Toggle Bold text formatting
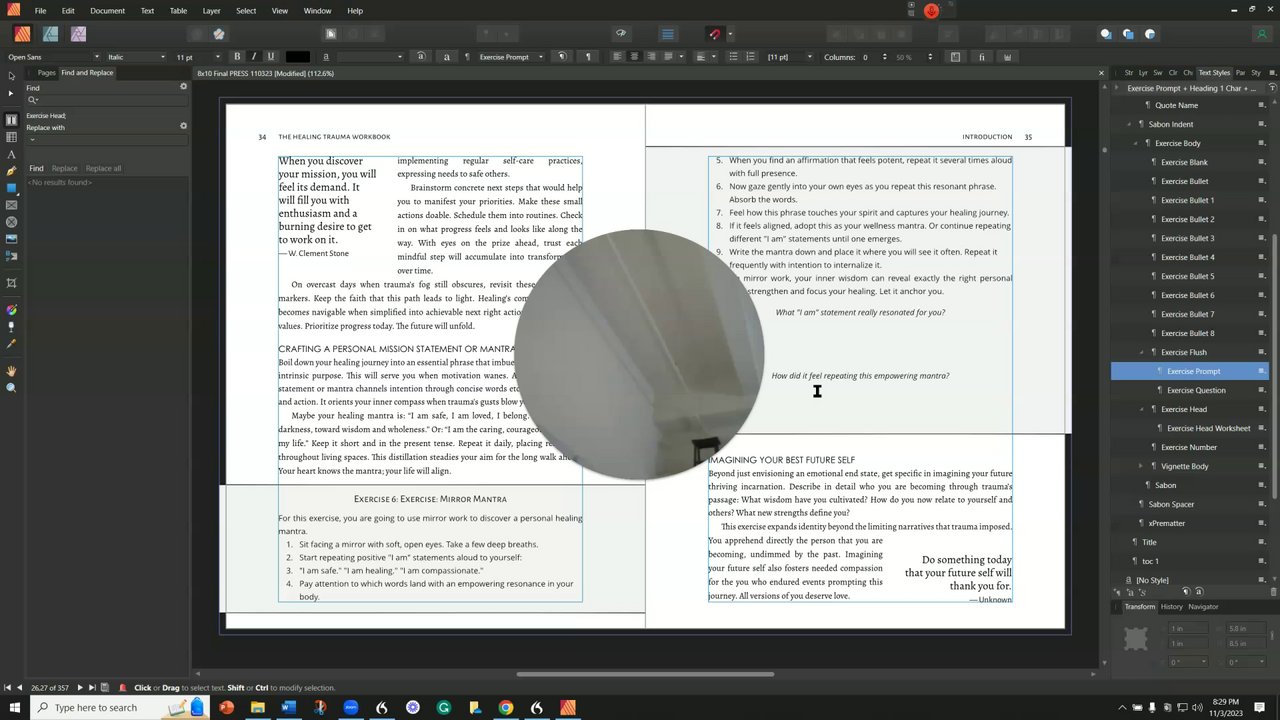The height and width of the screenshot is (720, 1280). pyautogui.click(x=237, y=57)
